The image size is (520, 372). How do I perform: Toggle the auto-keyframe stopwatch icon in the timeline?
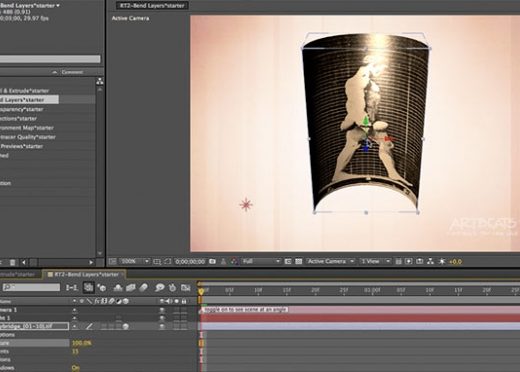[x=172, y=287]
